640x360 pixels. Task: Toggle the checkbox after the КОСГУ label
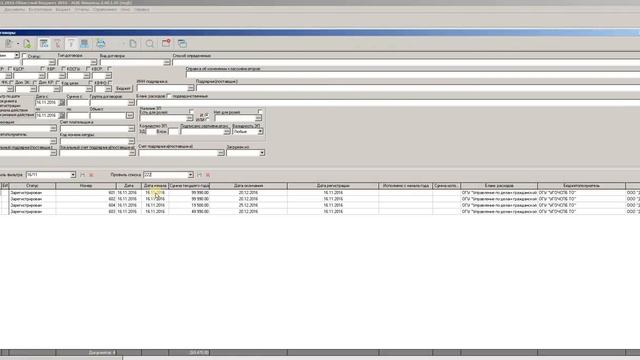coord(87,69)
